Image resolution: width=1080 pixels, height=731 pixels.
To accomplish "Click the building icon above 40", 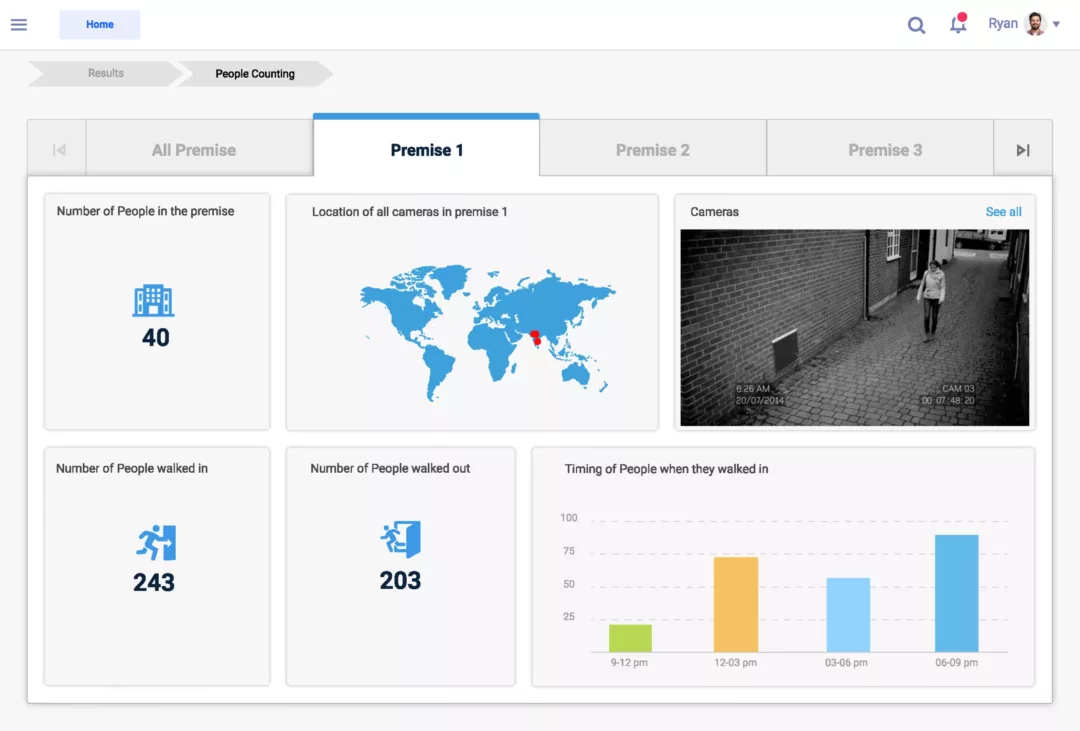I will coord(153,300).
